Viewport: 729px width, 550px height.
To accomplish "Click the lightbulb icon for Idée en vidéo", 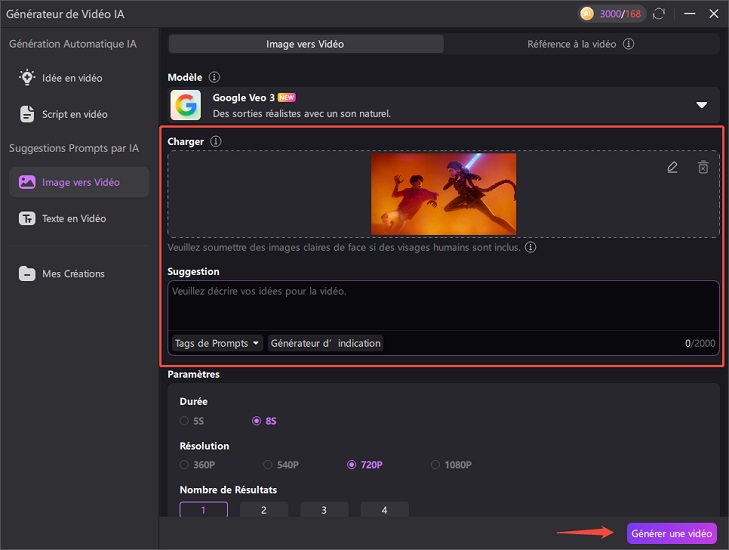I will 27,77.
